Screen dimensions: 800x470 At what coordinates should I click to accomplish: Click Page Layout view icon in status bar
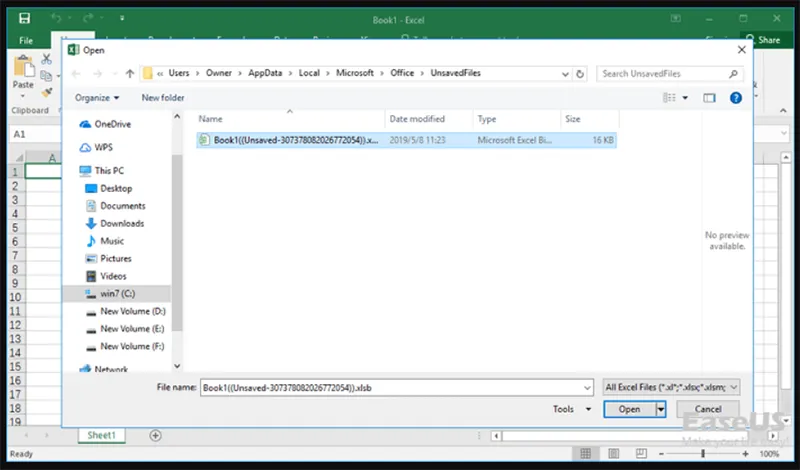coord(613,453)
